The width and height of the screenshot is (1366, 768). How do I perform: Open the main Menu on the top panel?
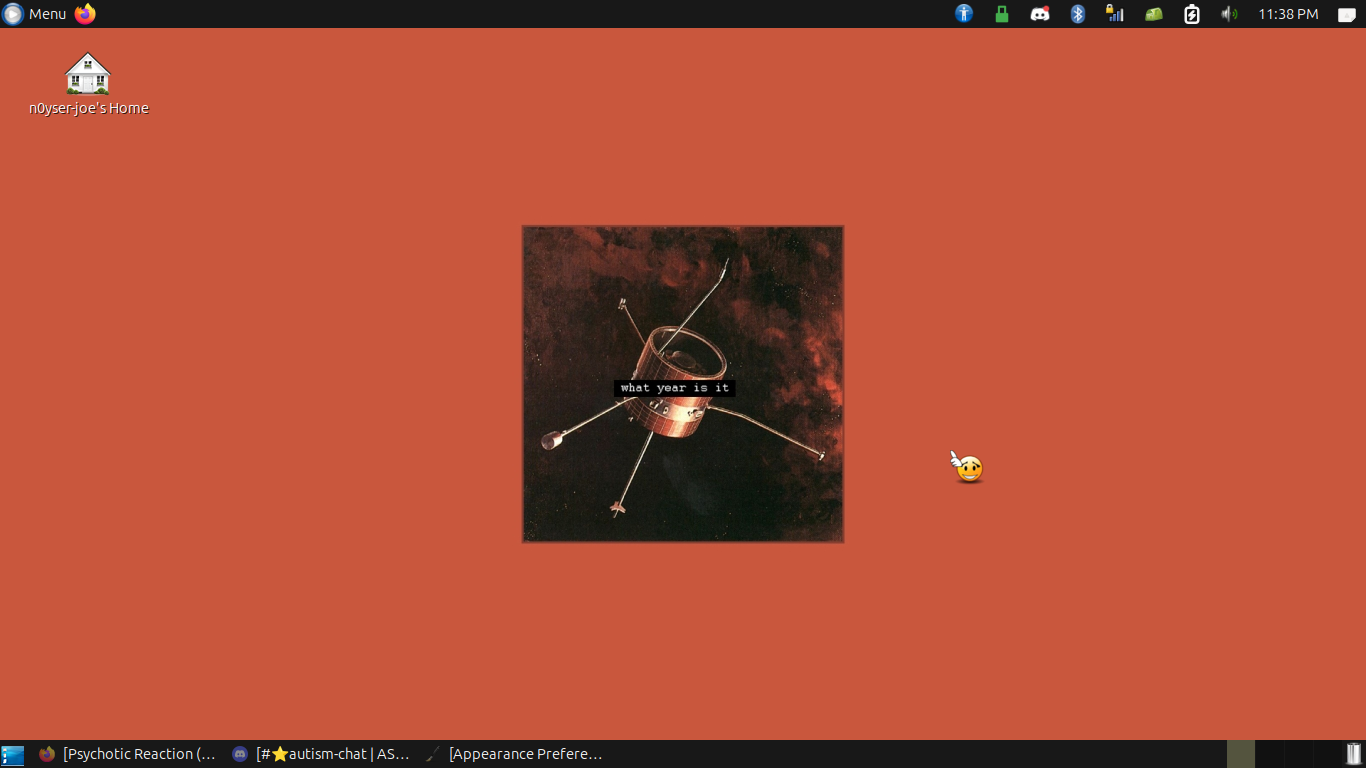tap(35, 14)
